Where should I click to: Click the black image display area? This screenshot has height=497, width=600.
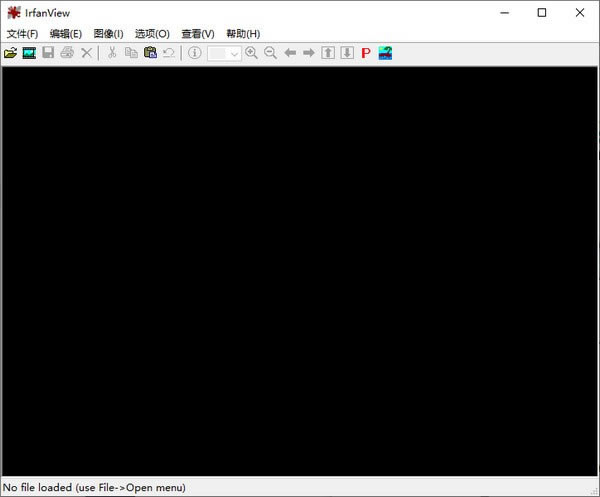pos(300,270)
